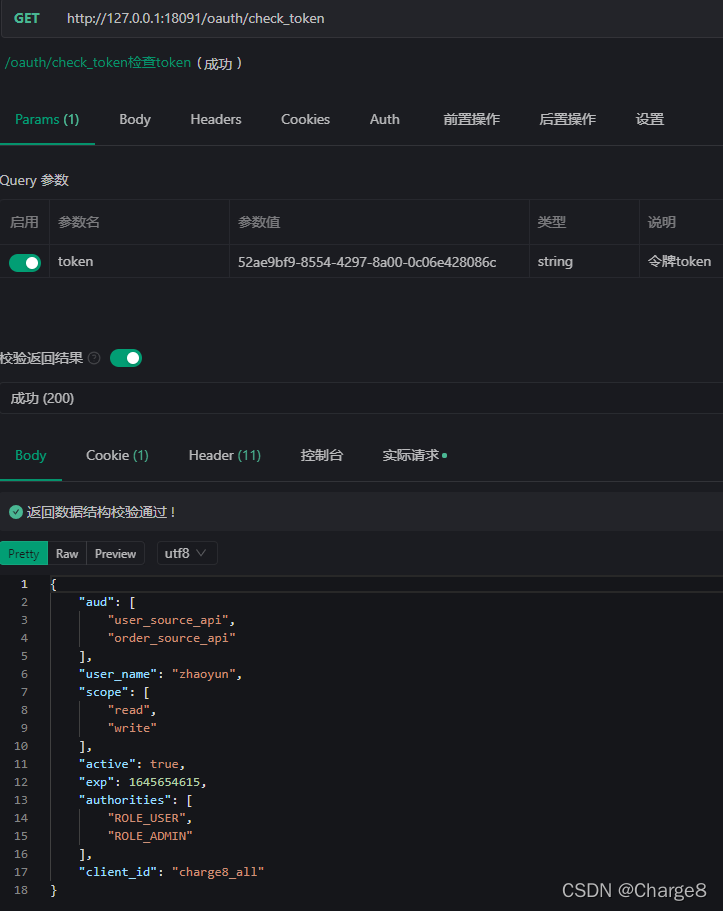
Task: Click the "user_source_api" value
Action: tap(168, 621)
